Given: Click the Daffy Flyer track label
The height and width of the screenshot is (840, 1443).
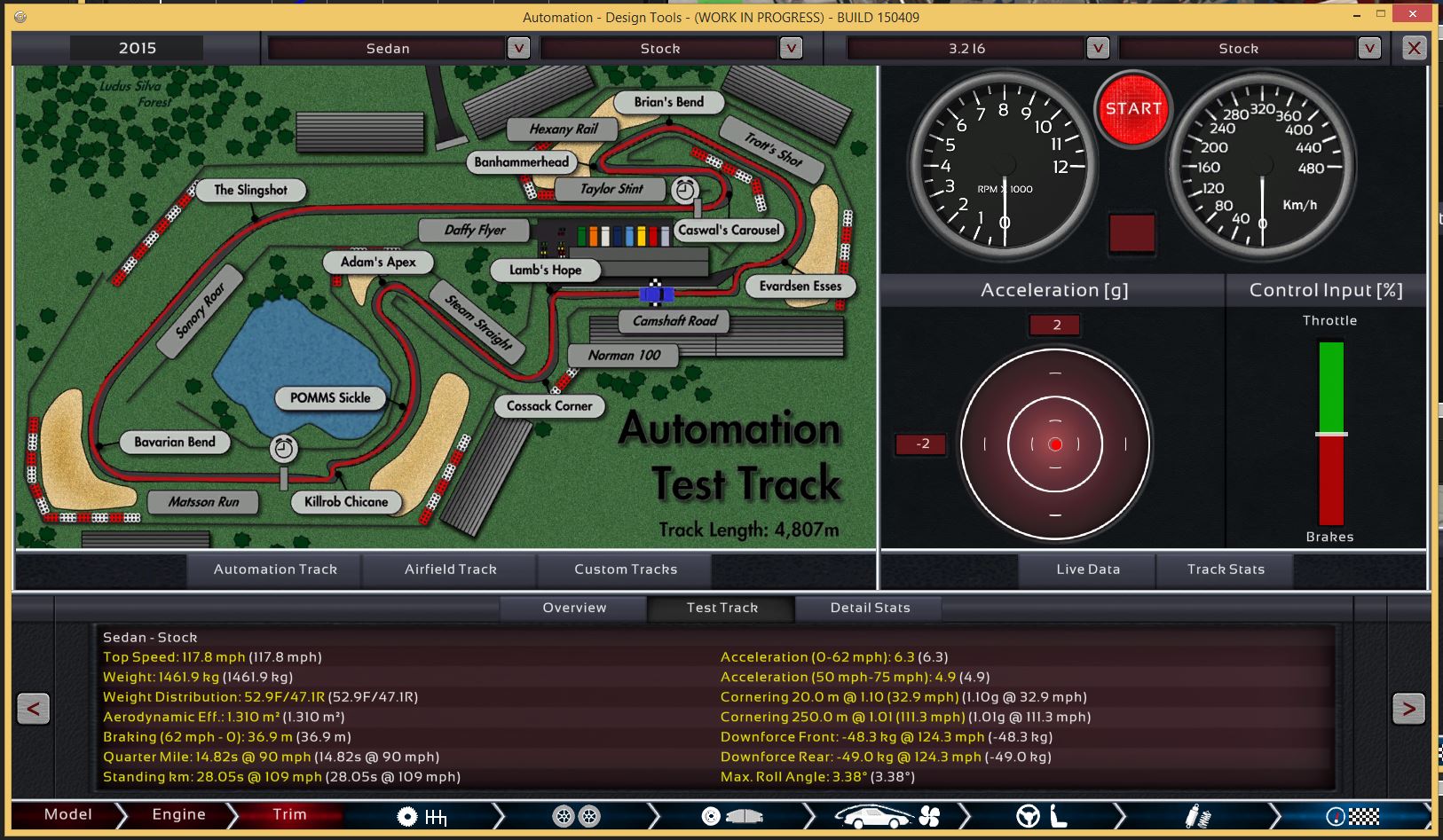Looking at the screenshot, I should [x=474, y=230].
